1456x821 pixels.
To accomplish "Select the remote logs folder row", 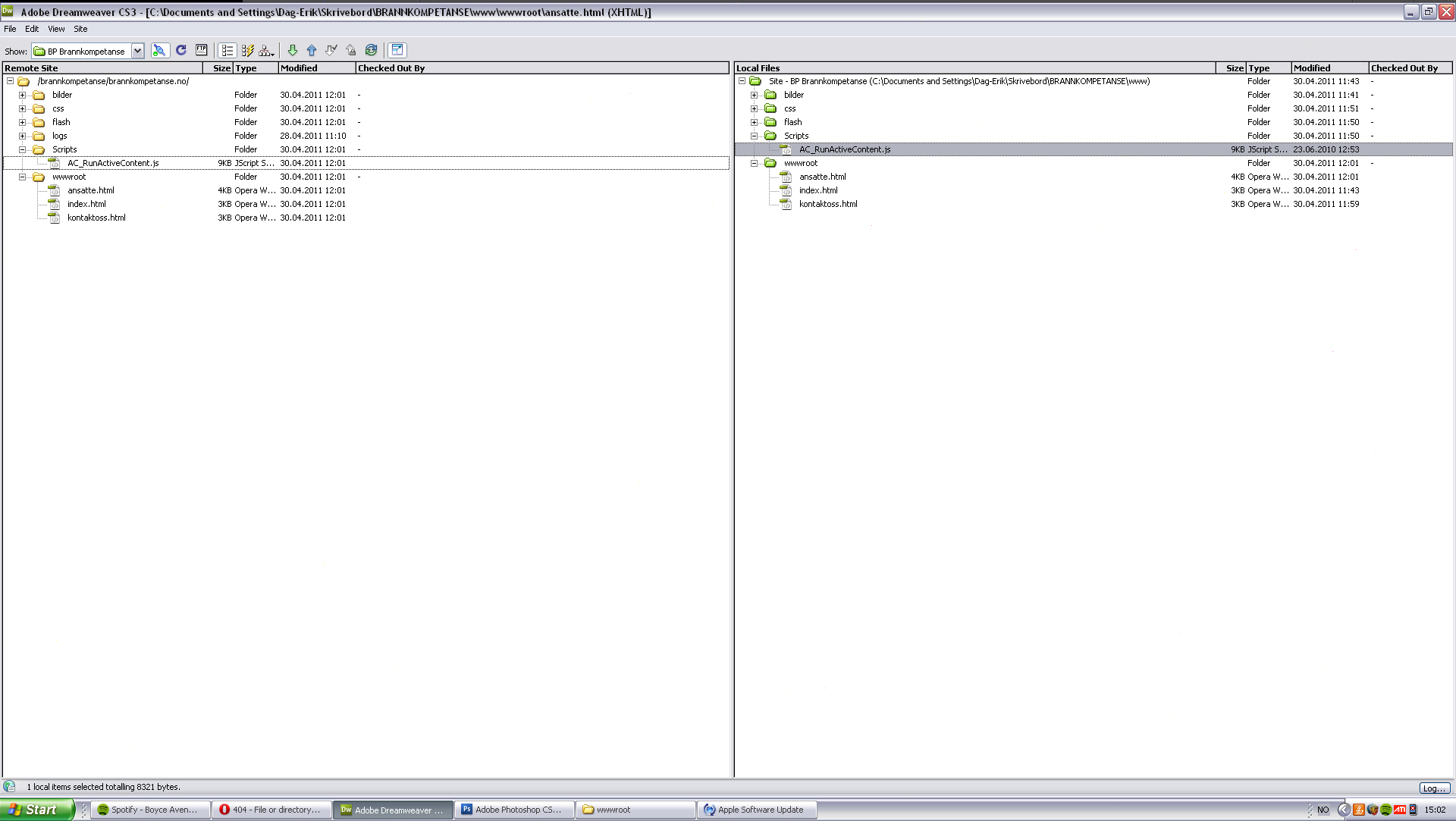I will 366,136.
